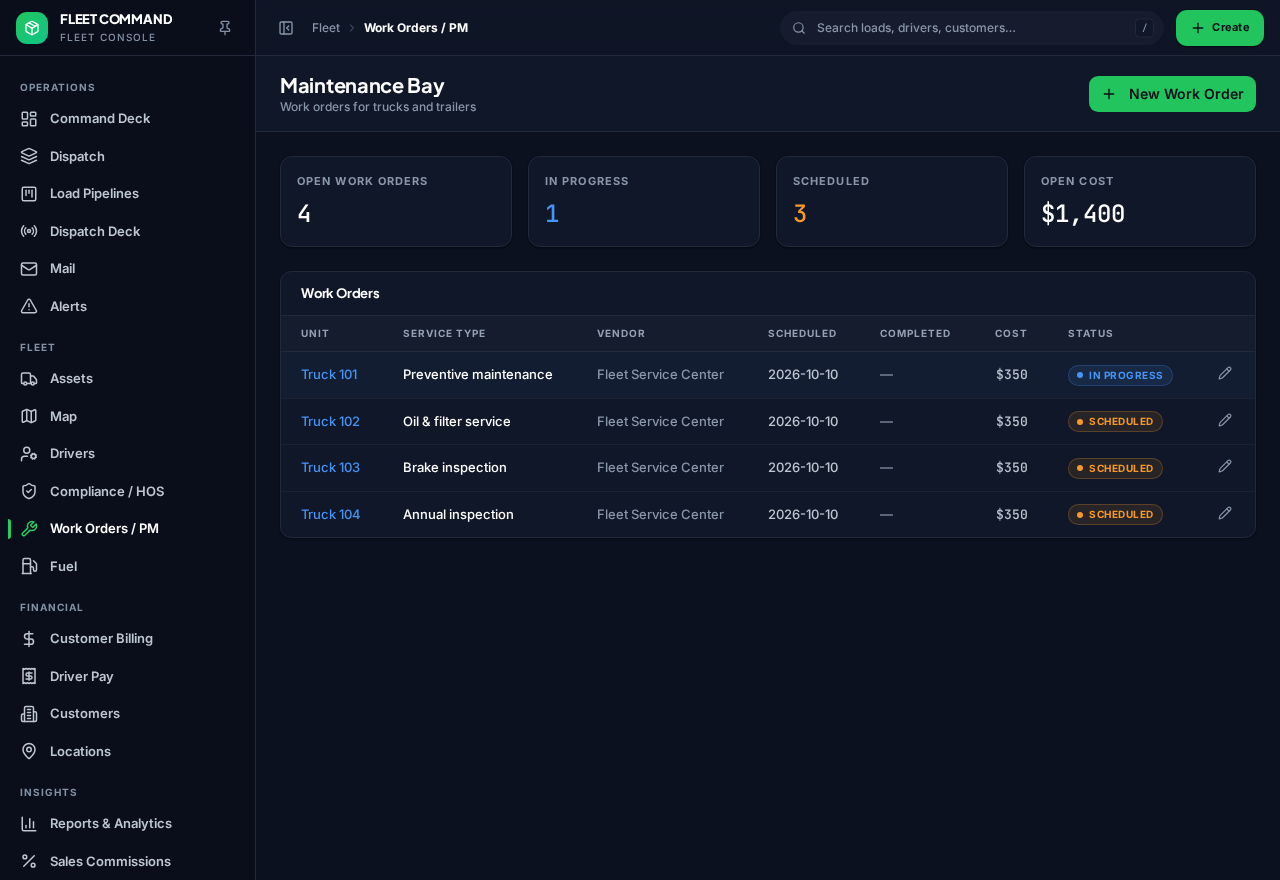
Task: Open the Truck 103 link
Action: [x=330, y=467]
